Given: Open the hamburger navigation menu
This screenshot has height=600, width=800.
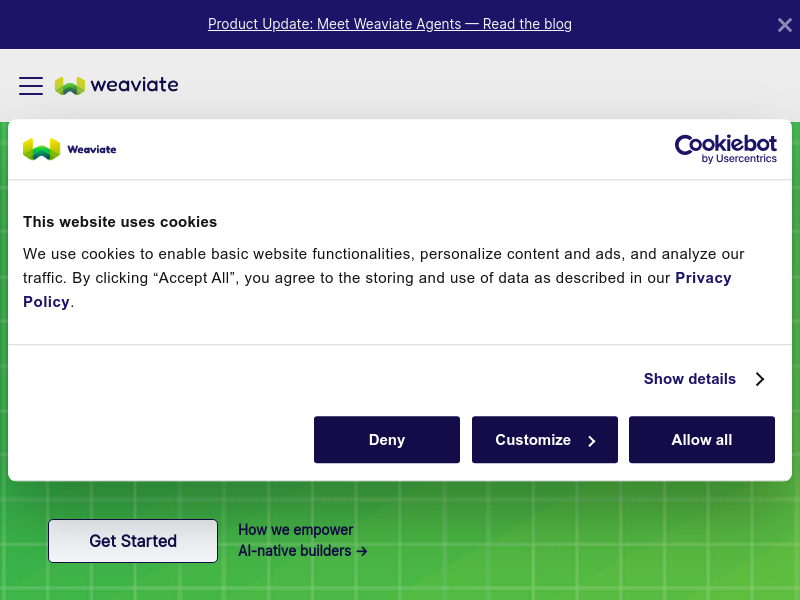Looking at the screenshot, I should pos(31,86).
